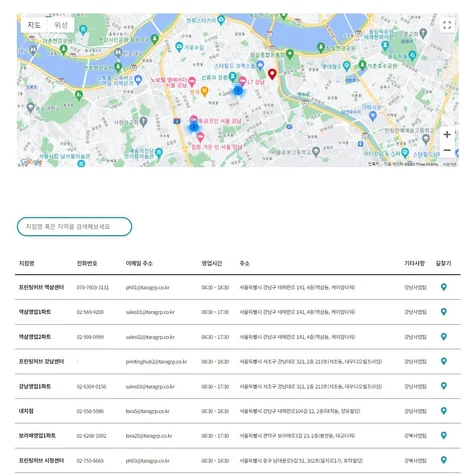This screenshot has height=476, width=476.
Task: Select the dark red location marker on map
Action: pos(272,74)
